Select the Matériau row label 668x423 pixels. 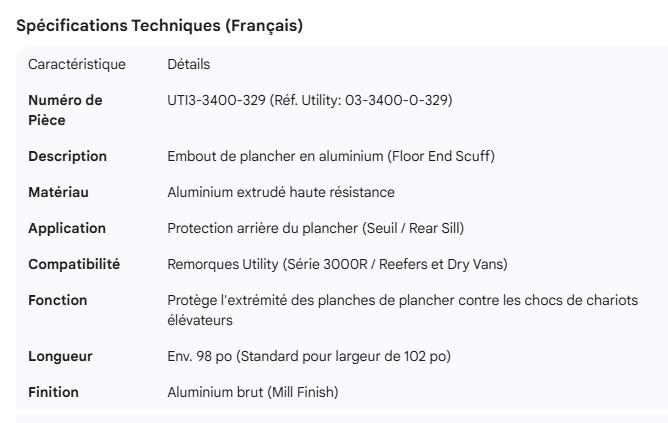pyautogui.click(x=59, y=193)
